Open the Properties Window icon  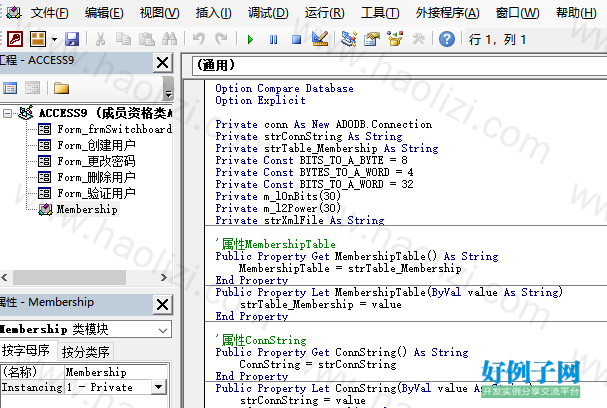(x=372, y=39)
